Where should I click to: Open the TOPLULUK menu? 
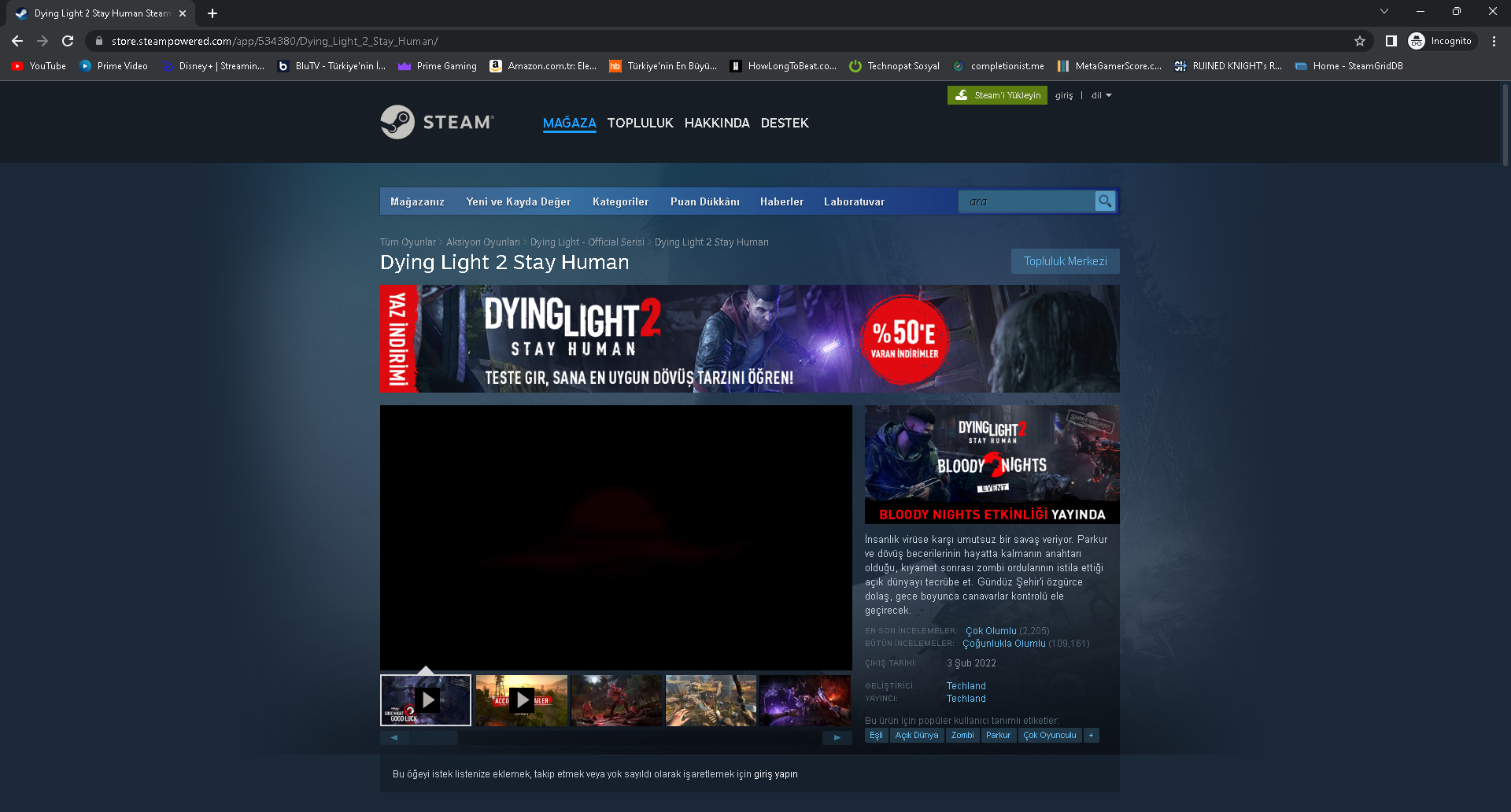[641, 123]
